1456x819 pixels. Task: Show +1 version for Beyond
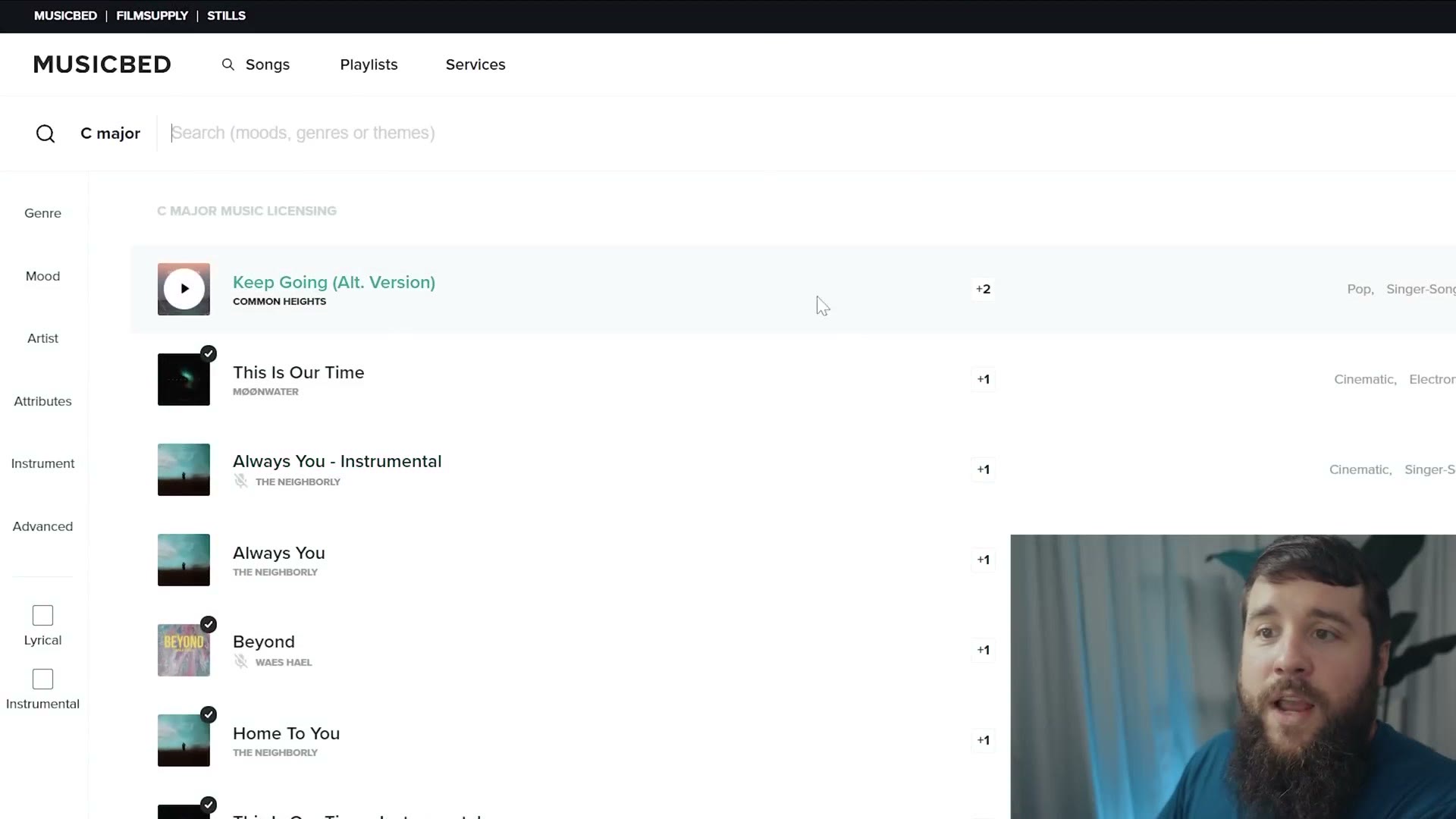tap(983, 651)
